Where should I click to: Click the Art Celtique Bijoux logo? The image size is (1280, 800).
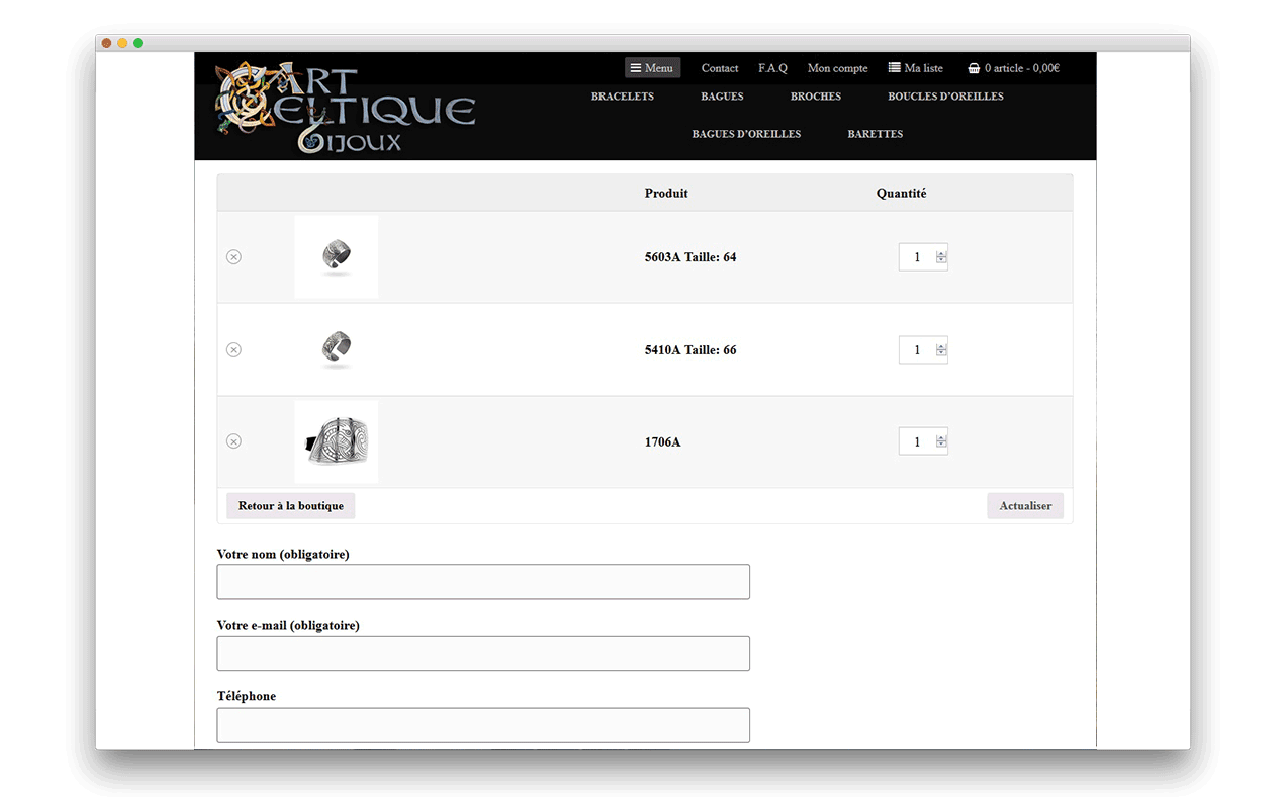(345, 108)
